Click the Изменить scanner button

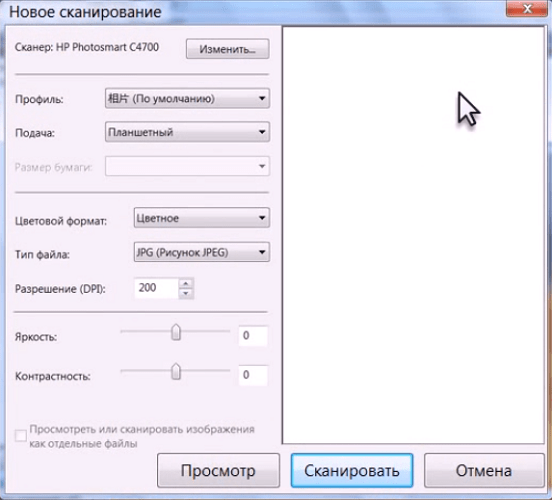[227, 49]
